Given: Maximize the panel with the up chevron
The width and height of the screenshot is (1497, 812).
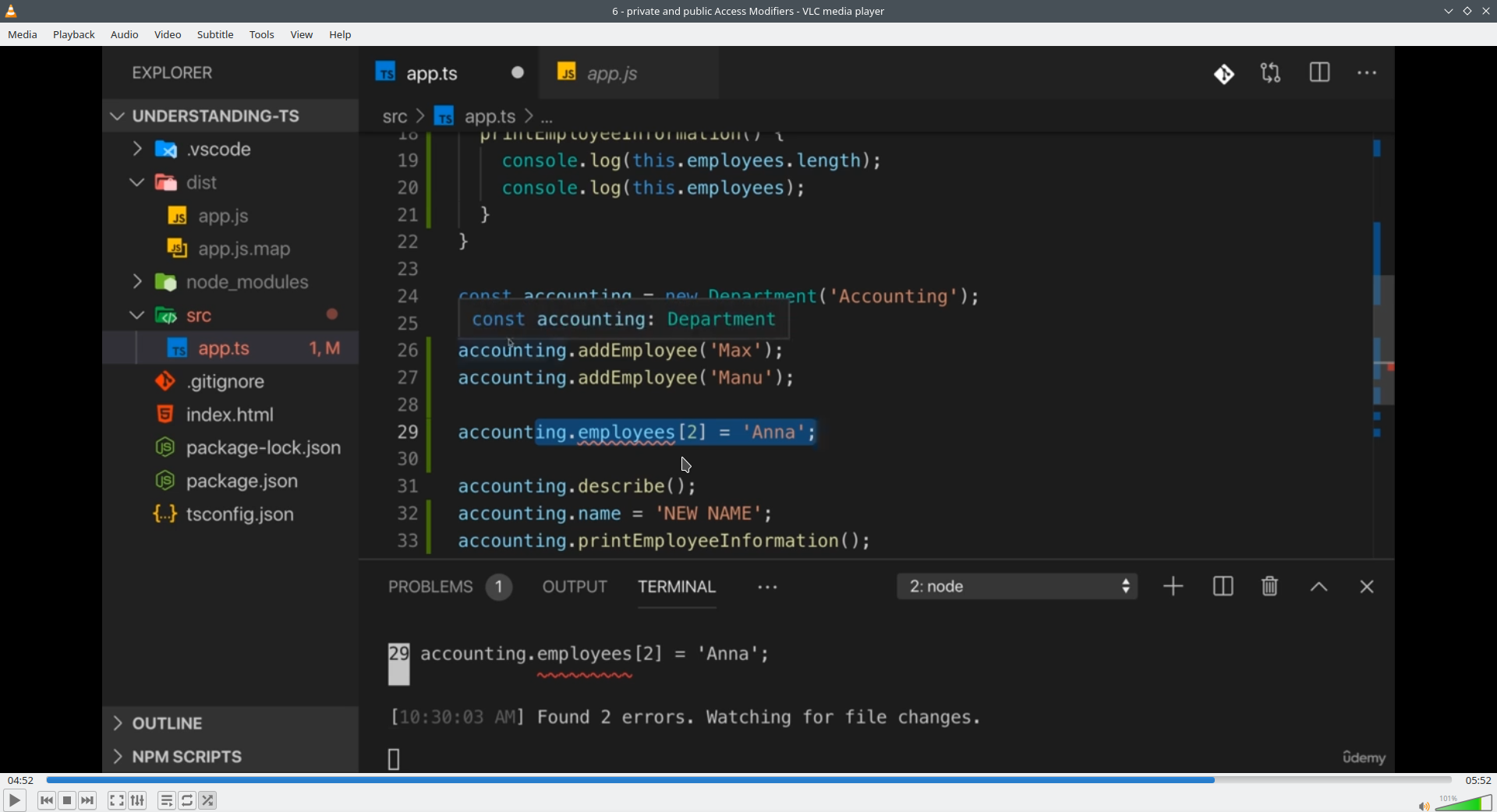Looking at the screenshot, I should click(x=1319, y=588).
